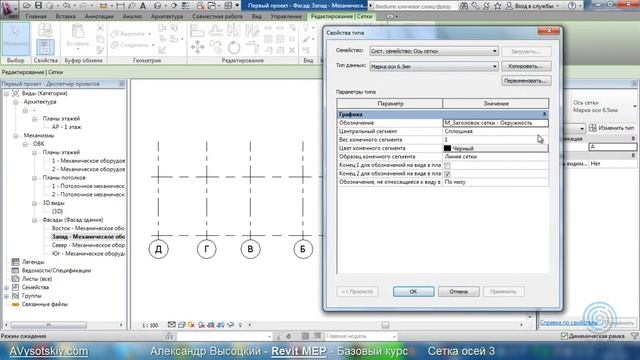This screenshot has height=360, width=640.
Task: Click the Align tool icon in Редактирование panel
Action: point(197,30)
